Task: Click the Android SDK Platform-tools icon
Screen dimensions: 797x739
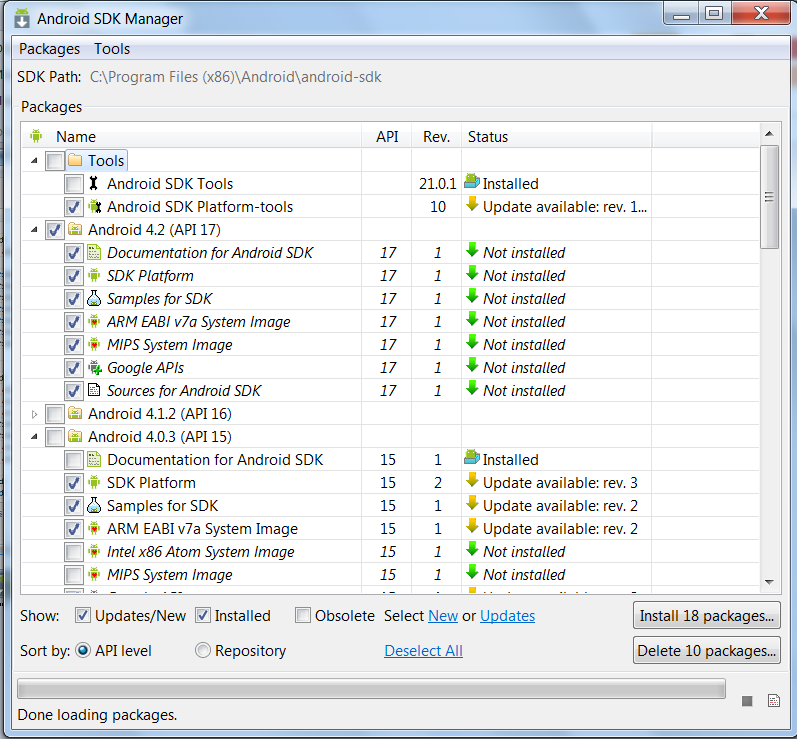Action: point(94,206)
